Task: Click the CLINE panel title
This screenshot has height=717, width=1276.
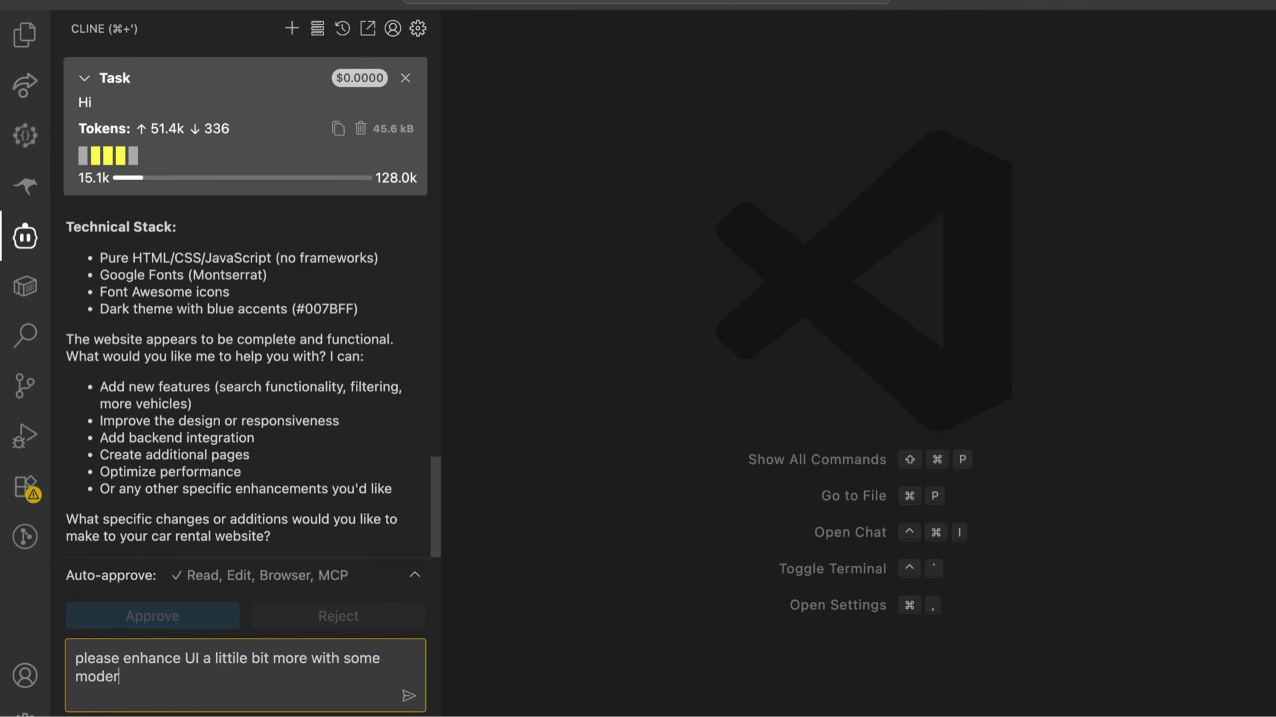Action: click(x=104, y=29)
